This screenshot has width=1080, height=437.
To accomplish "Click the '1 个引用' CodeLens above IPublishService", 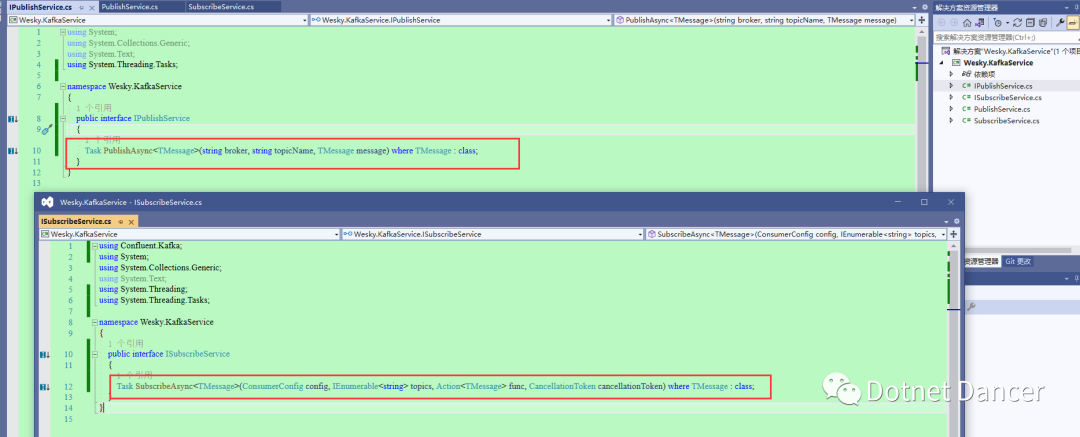I will (94, 108).
